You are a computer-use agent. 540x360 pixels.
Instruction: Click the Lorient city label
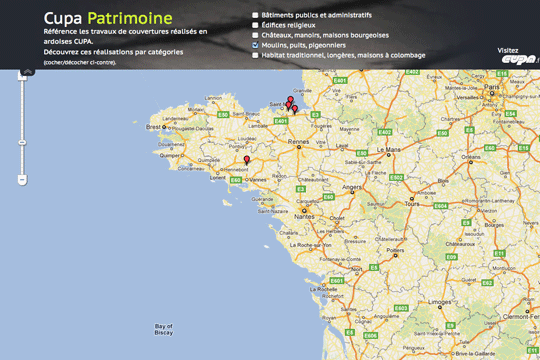coord(218,178)
